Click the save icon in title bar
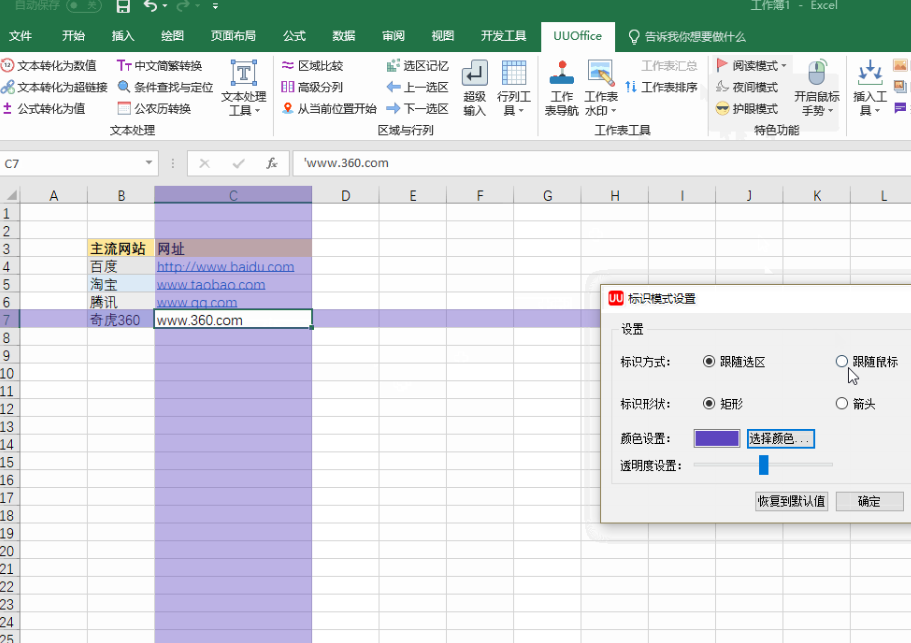The image size is (911, 643). point(123,7)
